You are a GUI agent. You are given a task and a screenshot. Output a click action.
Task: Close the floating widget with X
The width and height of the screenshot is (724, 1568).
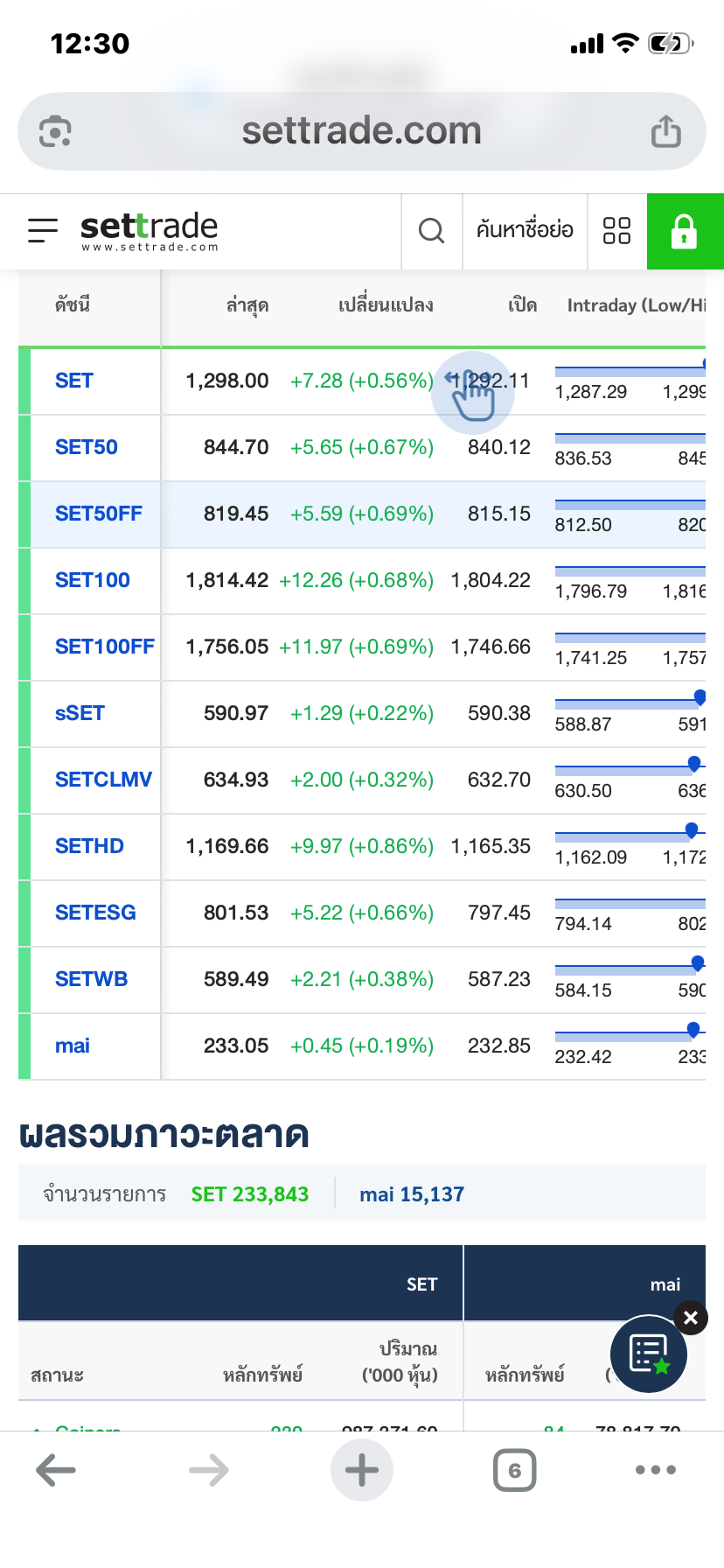point(691,1318)
